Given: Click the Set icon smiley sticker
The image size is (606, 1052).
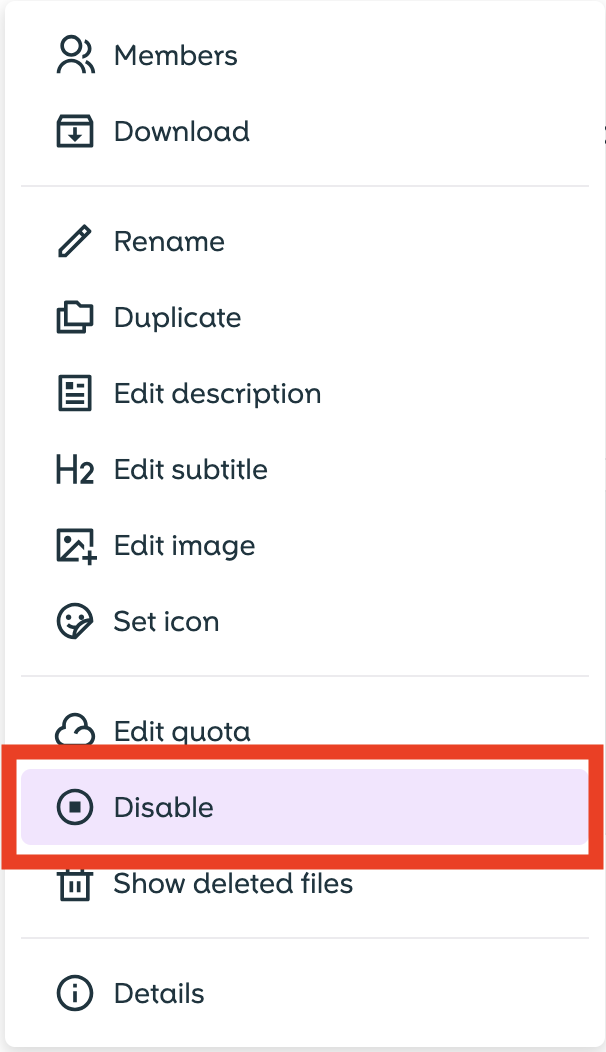Looking at the screenshot, I should (x=75, y=621).
